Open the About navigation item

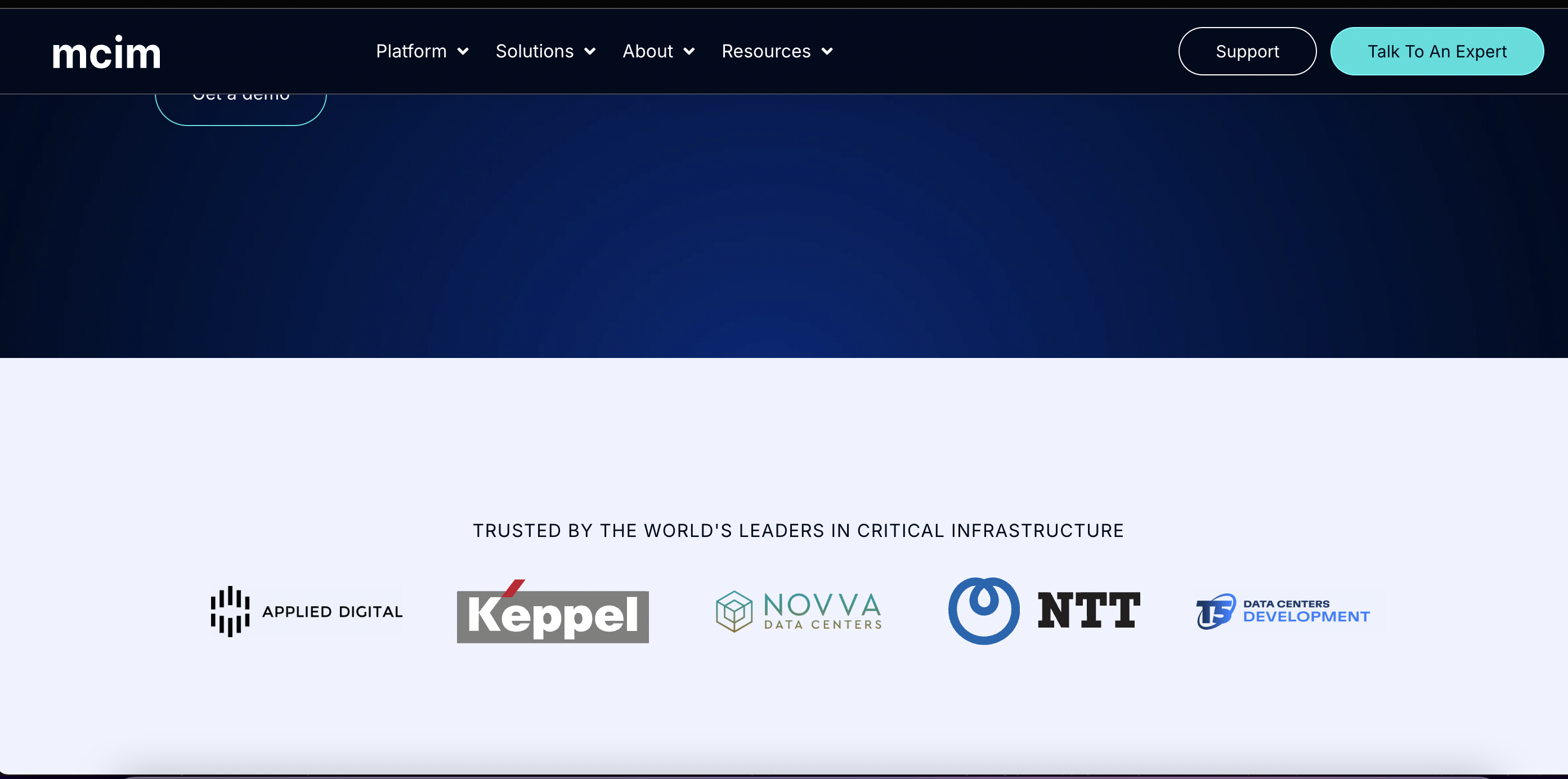tap(648, 51)
